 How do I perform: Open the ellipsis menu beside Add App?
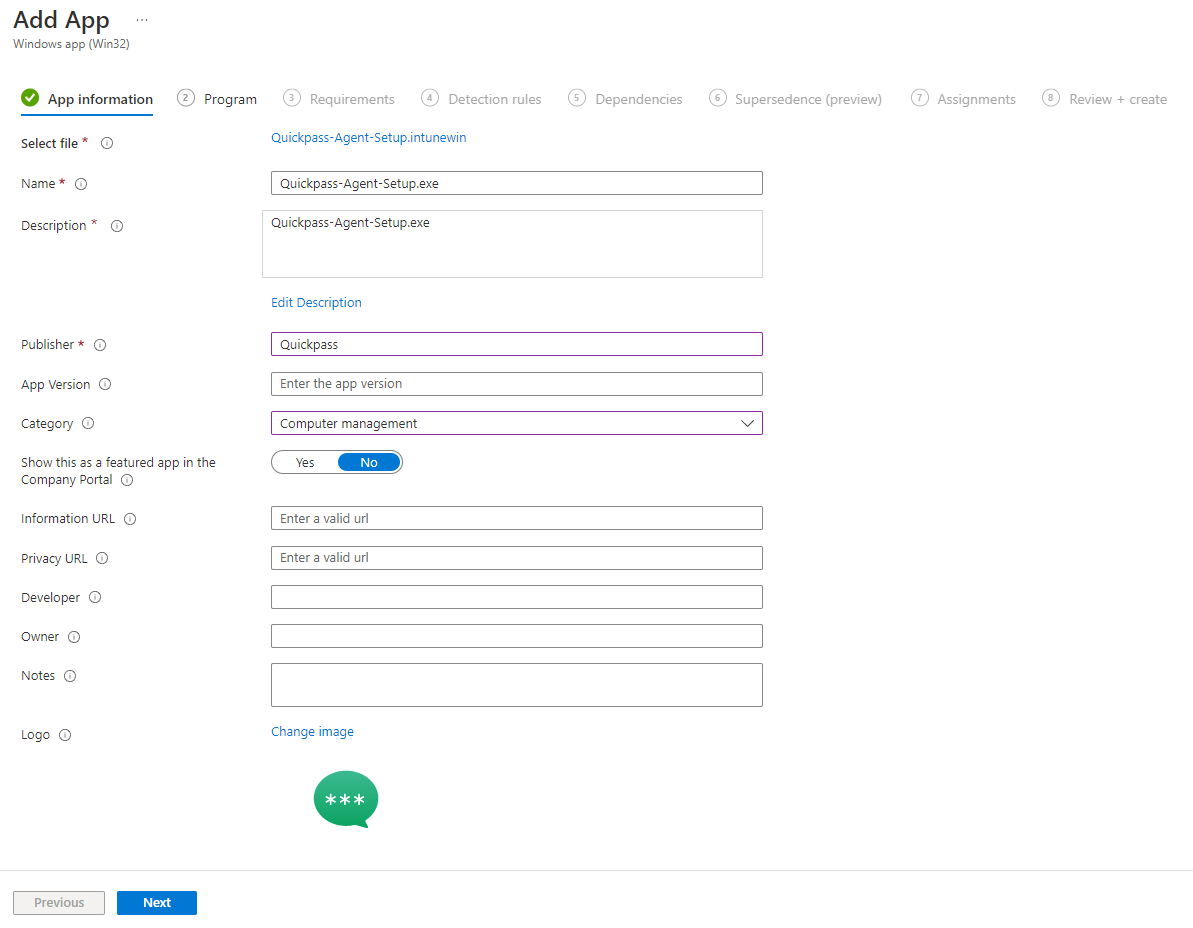click(x=142, y=20)
